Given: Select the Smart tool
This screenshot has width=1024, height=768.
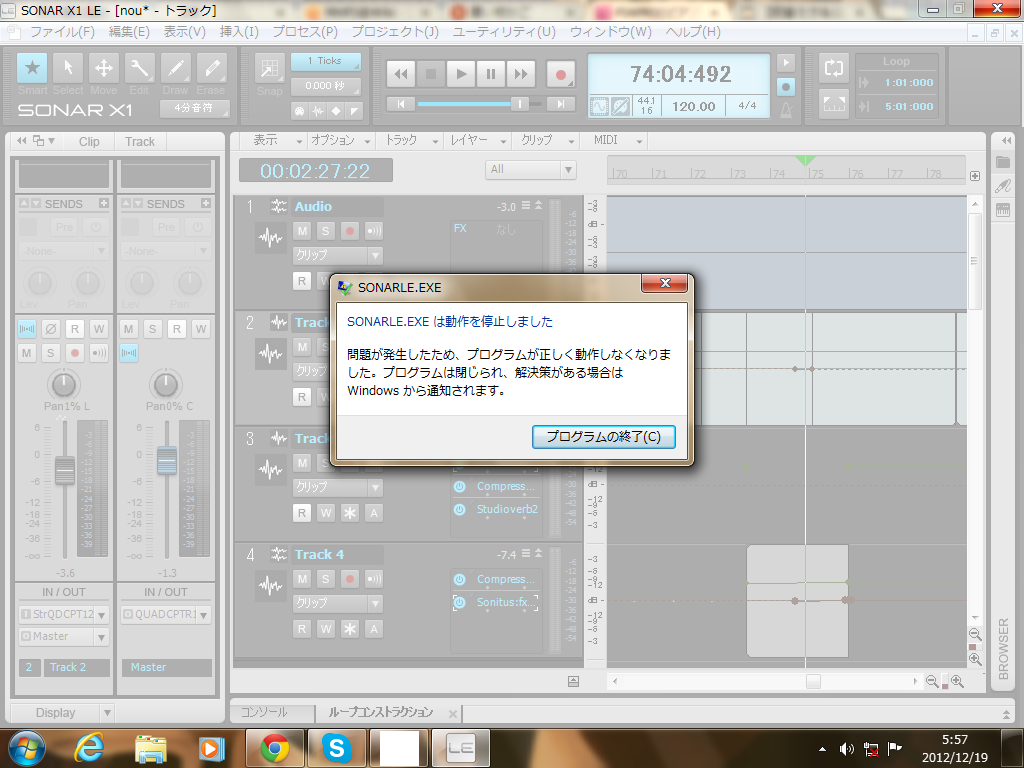Looking at the screenshot, I should pos(32,68).
